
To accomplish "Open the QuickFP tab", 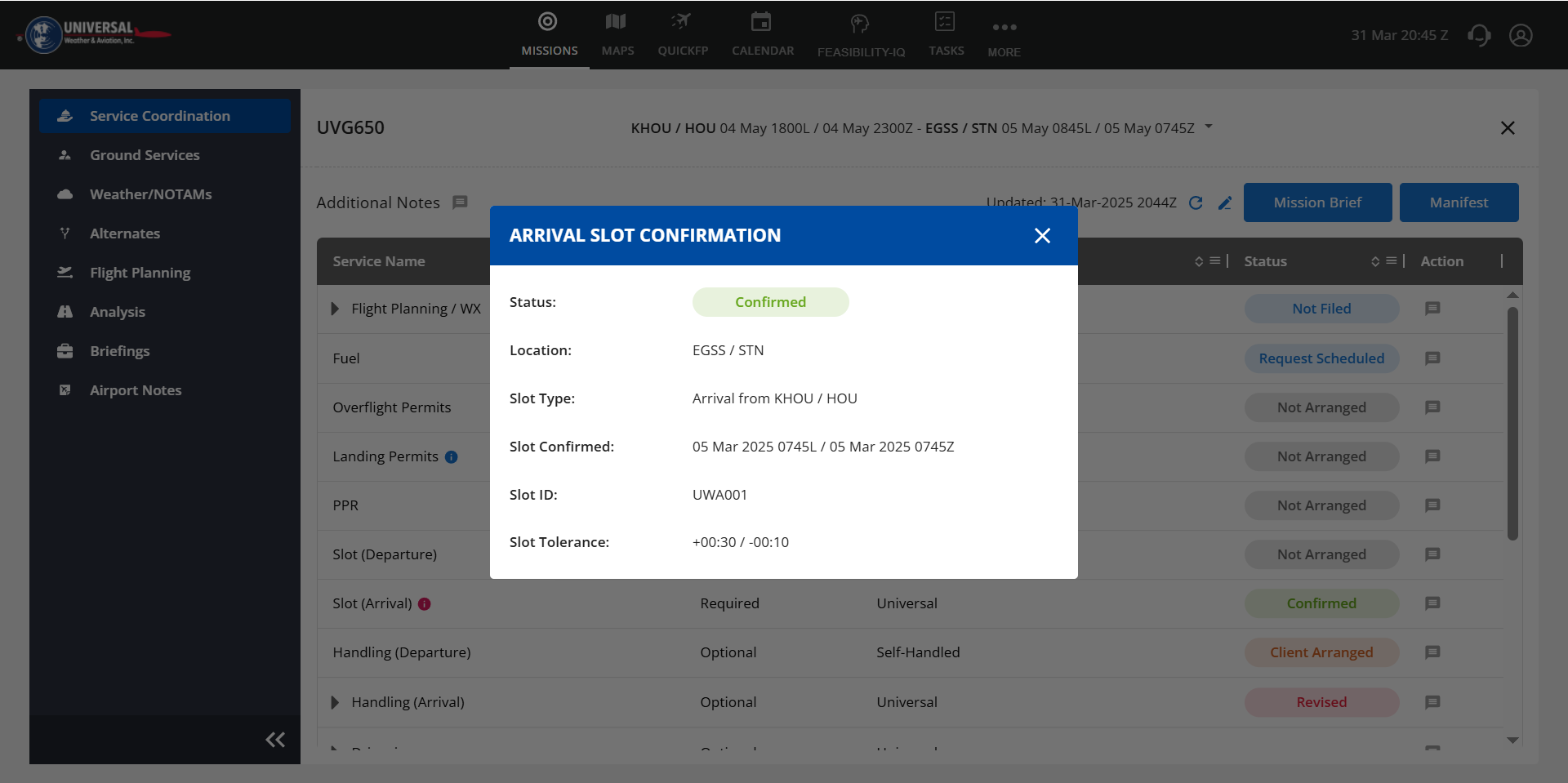I will [683, 34].
